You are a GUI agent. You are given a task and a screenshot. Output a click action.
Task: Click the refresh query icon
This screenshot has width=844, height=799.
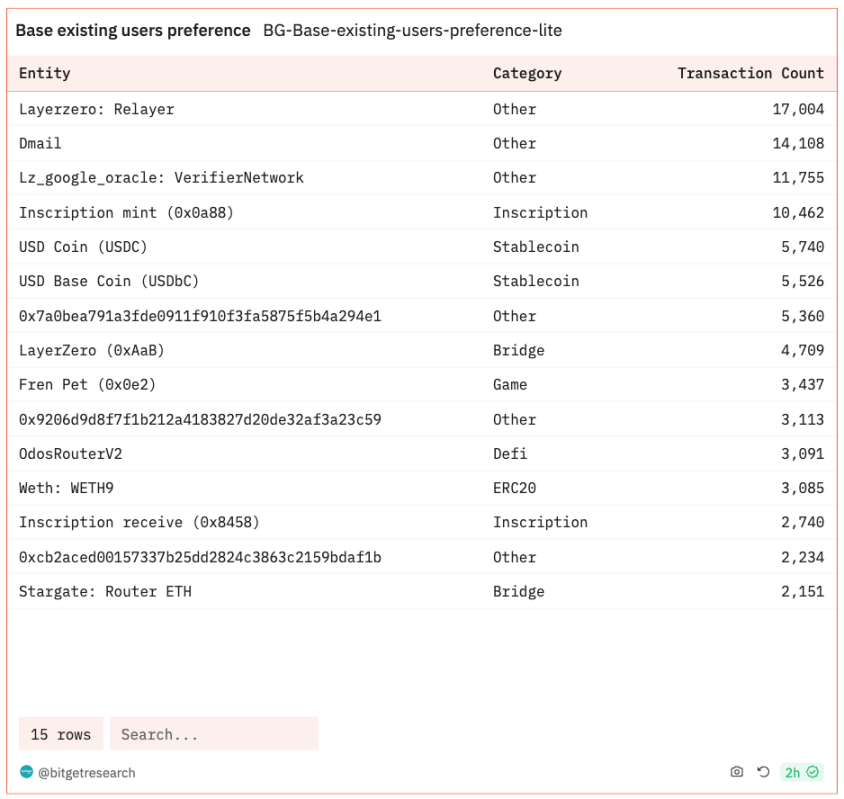click(x=763, y=772)
